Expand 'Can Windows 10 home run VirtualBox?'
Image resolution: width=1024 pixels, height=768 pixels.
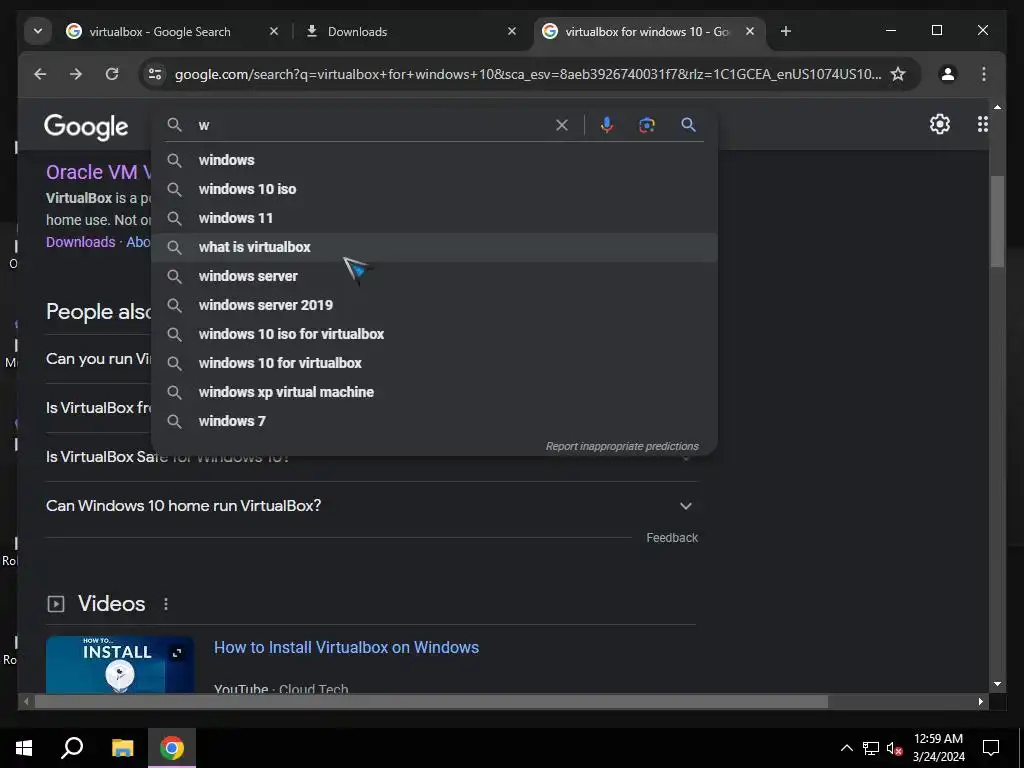pos(372,505)
